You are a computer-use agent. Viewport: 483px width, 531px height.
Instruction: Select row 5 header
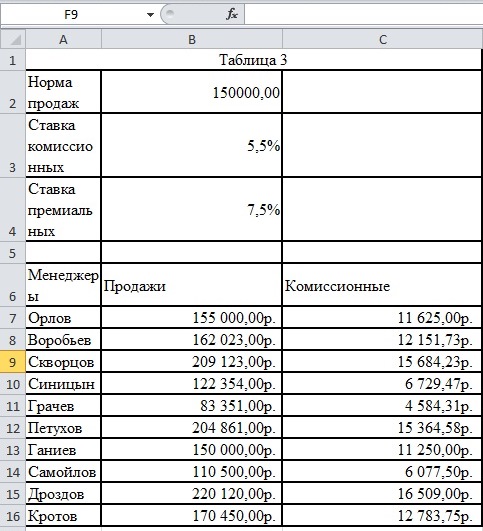tap(13, 253)
